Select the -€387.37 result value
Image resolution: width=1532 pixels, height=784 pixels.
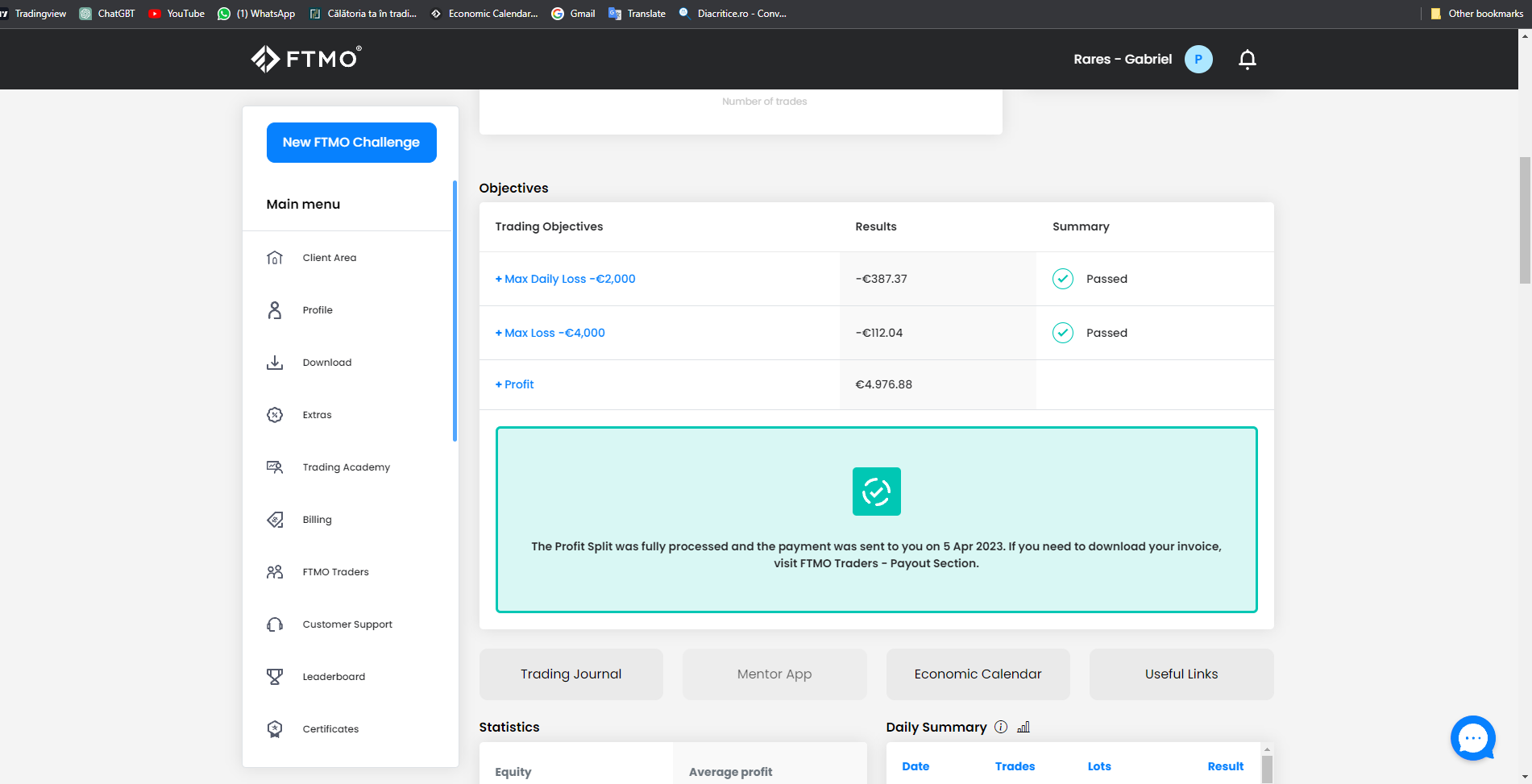tap(881, 279)
